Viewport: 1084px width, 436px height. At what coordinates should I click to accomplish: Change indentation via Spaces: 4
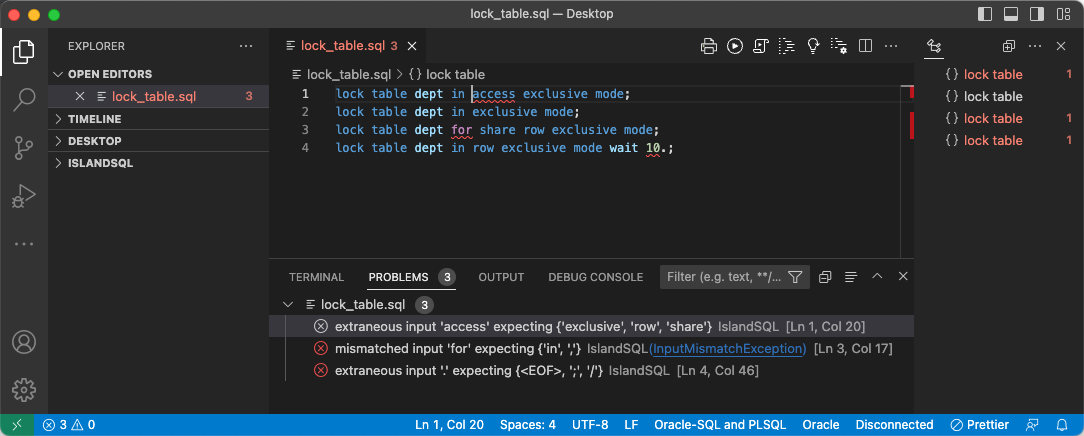coord(527,425)
